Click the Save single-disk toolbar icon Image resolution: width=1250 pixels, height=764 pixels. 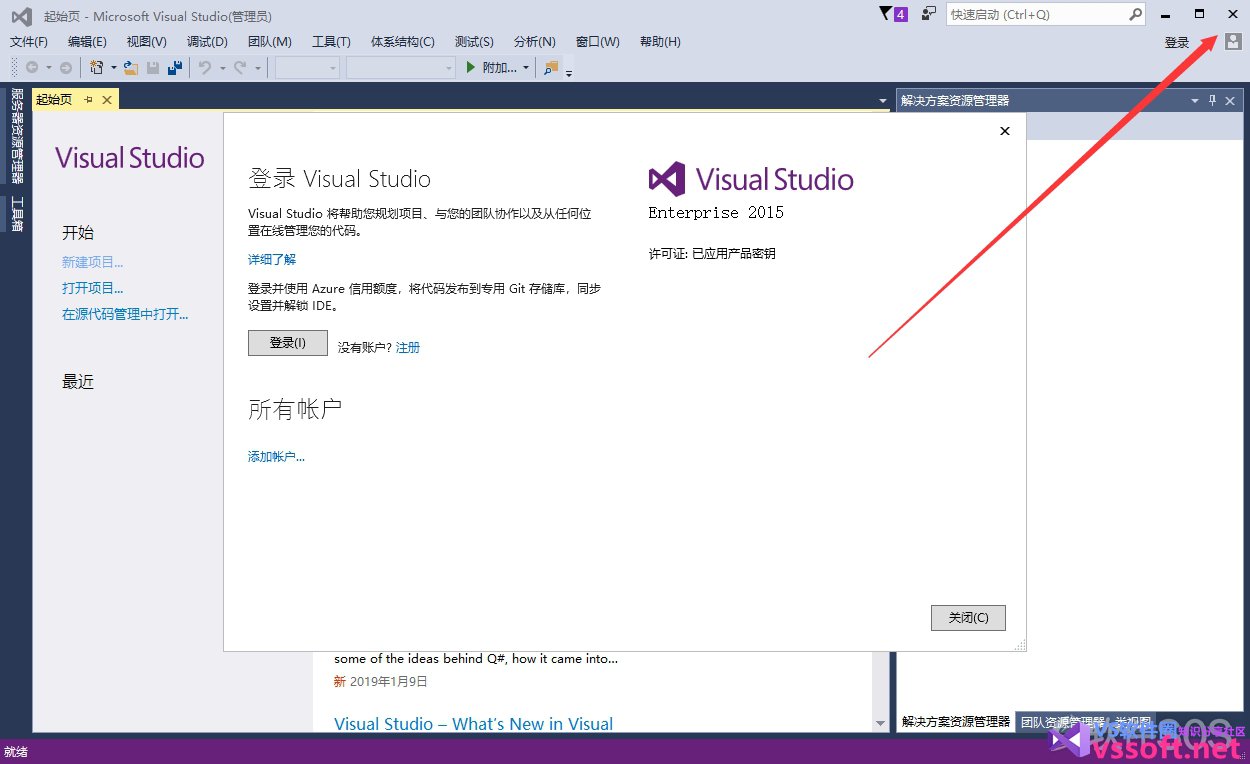153,68
